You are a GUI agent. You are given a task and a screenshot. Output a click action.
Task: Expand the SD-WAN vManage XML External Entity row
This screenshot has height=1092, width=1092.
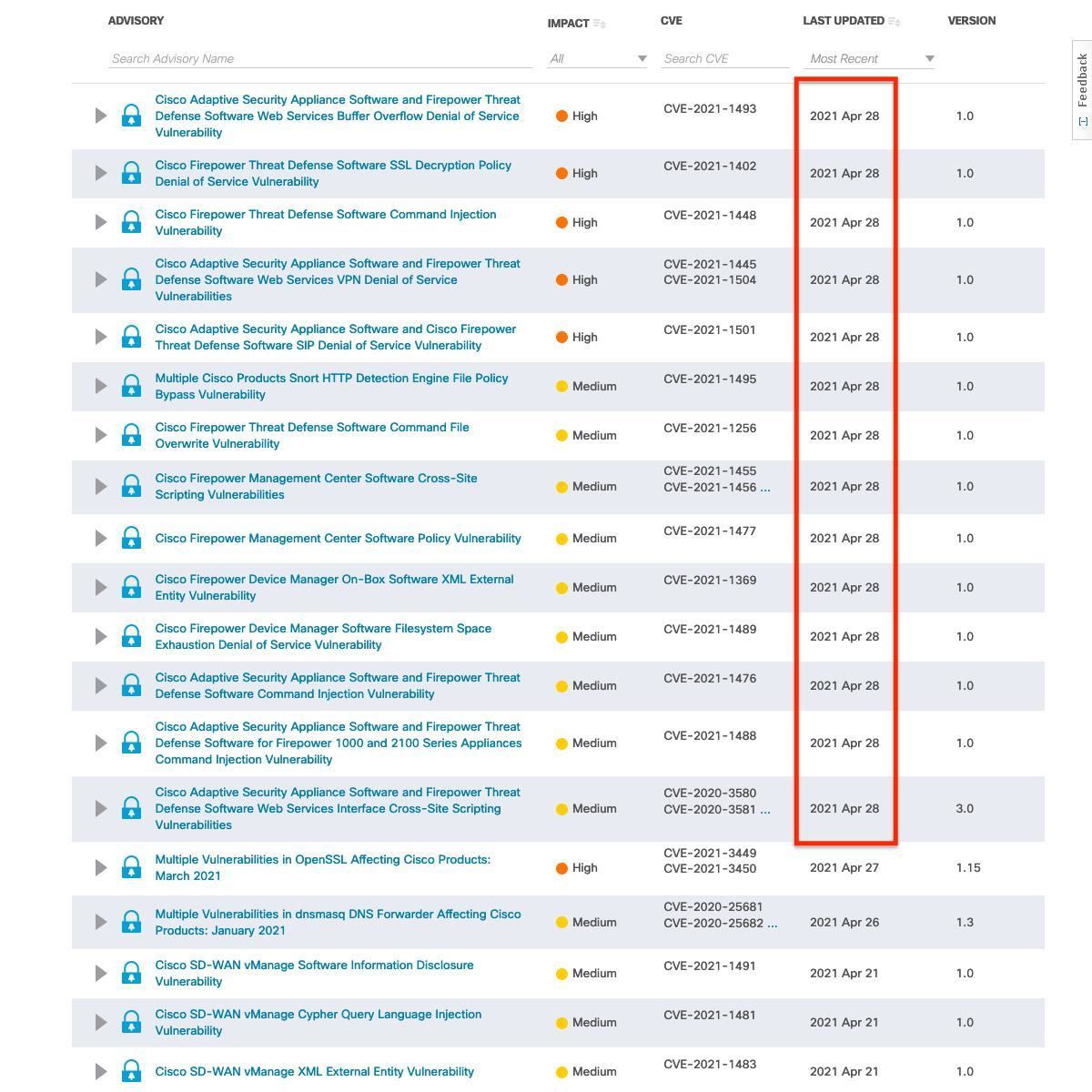point(101,1071)
